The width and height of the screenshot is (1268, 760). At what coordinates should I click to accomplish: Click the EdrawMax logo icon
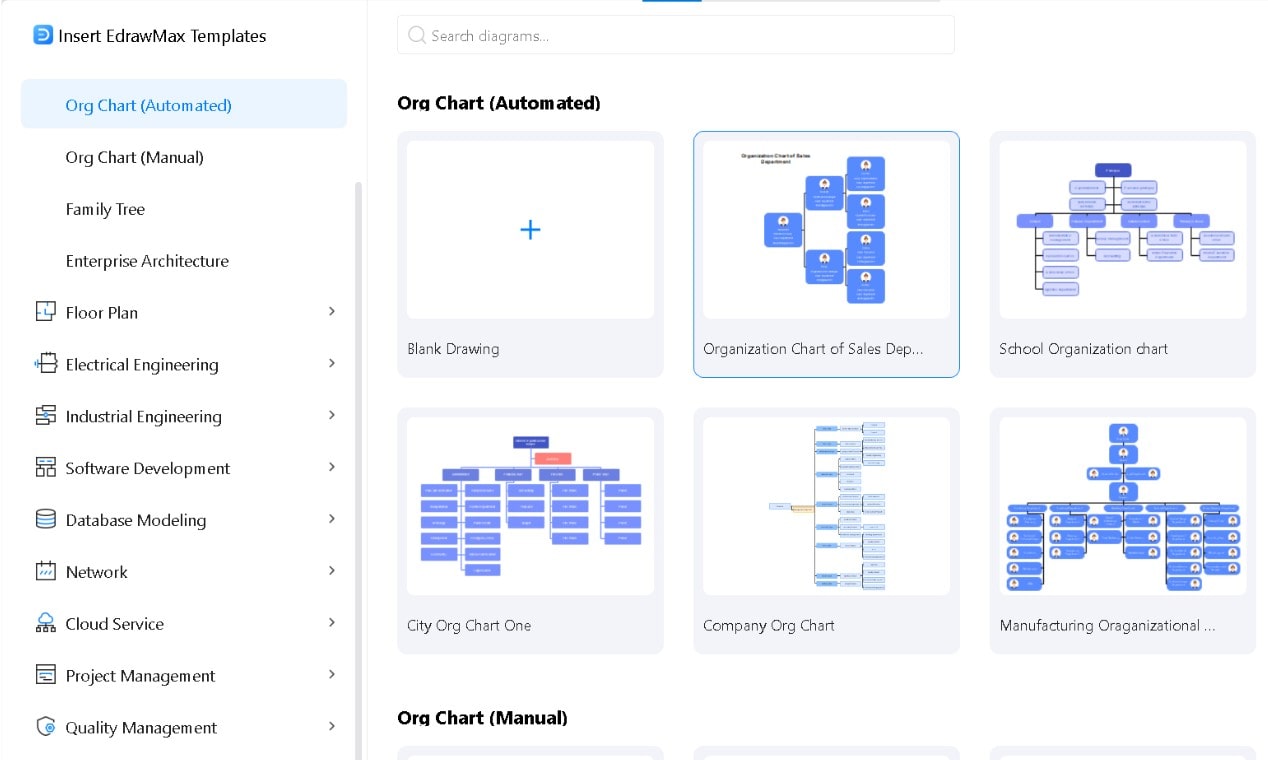click(x=43, y=35)
